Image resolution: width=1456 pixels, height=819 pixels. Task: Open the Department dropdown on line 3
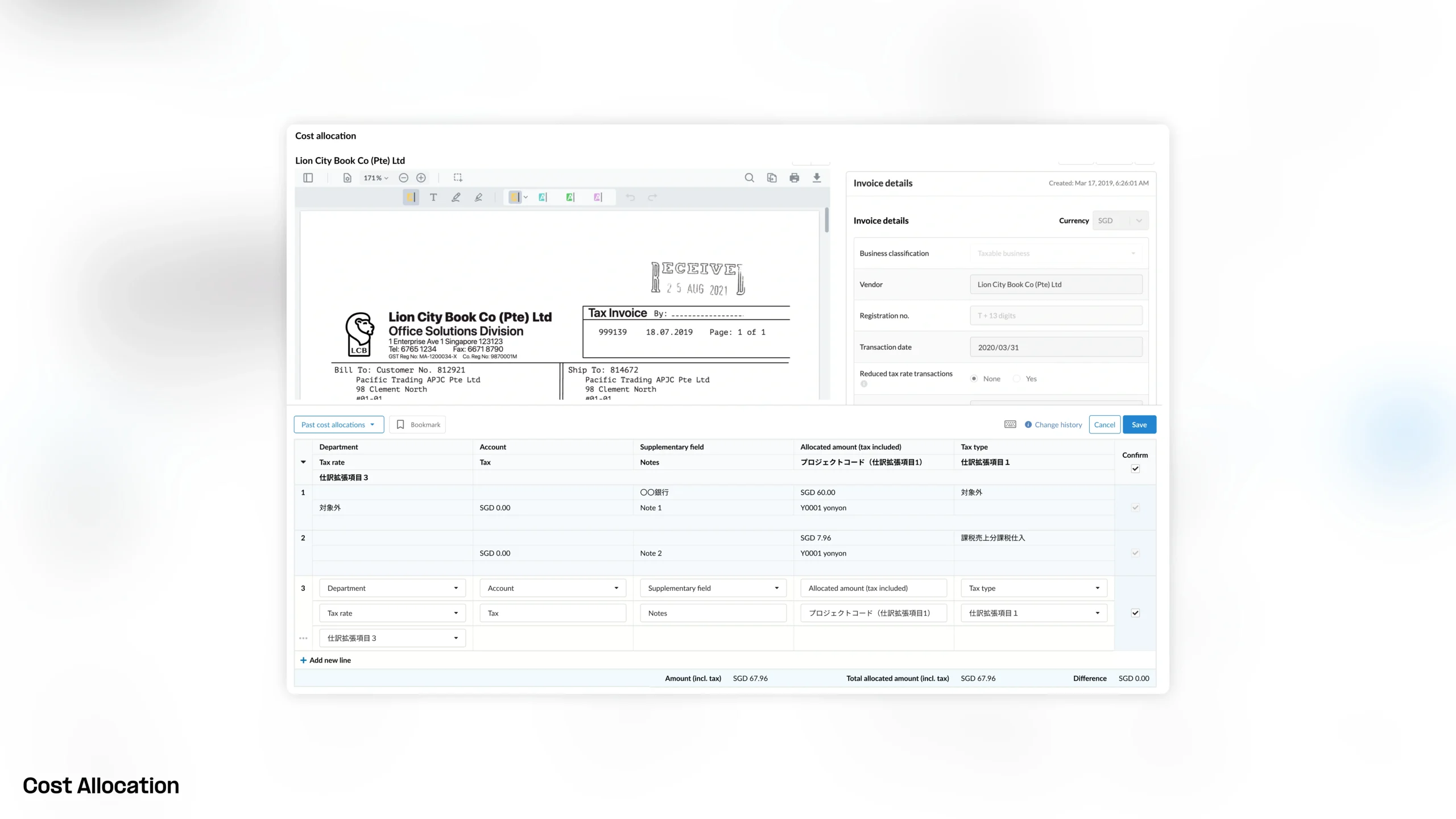pos(392,588)
